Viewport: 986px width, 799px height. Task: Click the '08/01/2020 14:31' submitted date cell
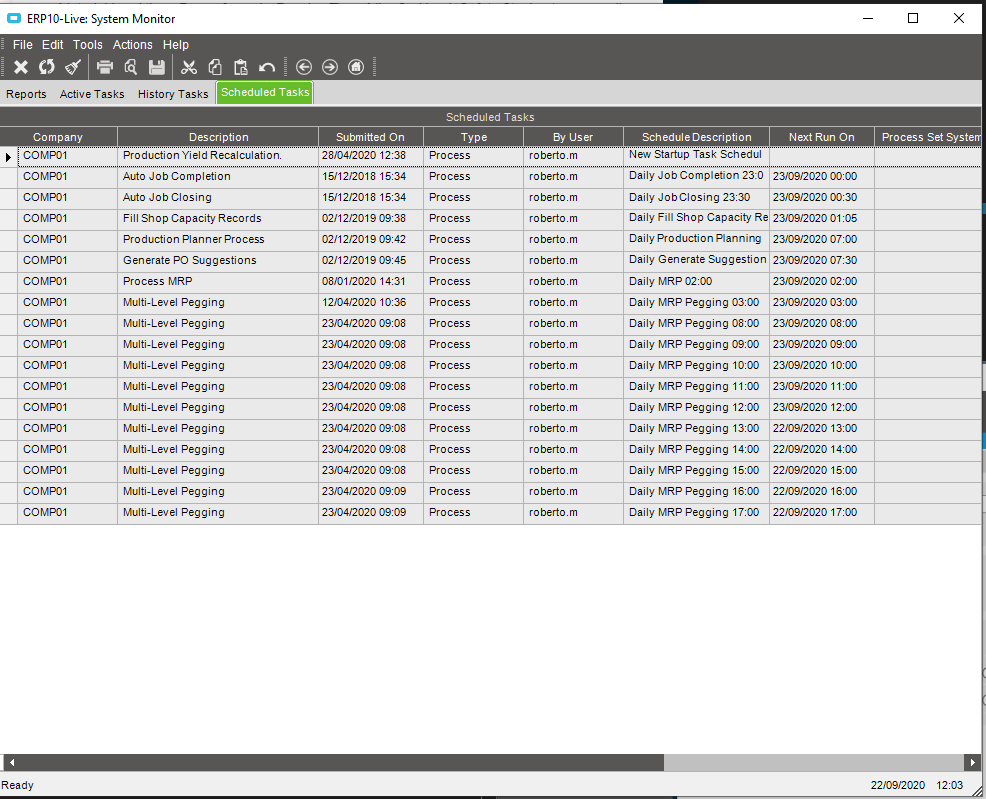click(371, 282)
